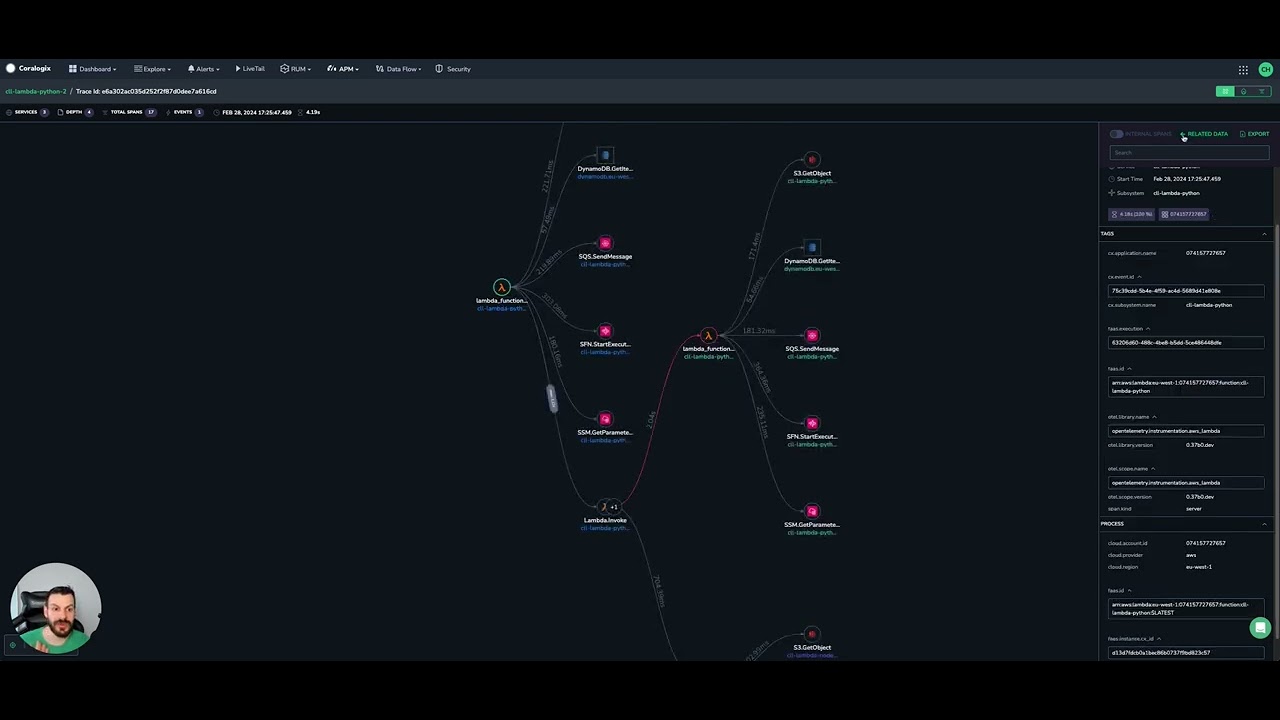Click the Export button label
1280x720 pixels.
coord(1258,134)
